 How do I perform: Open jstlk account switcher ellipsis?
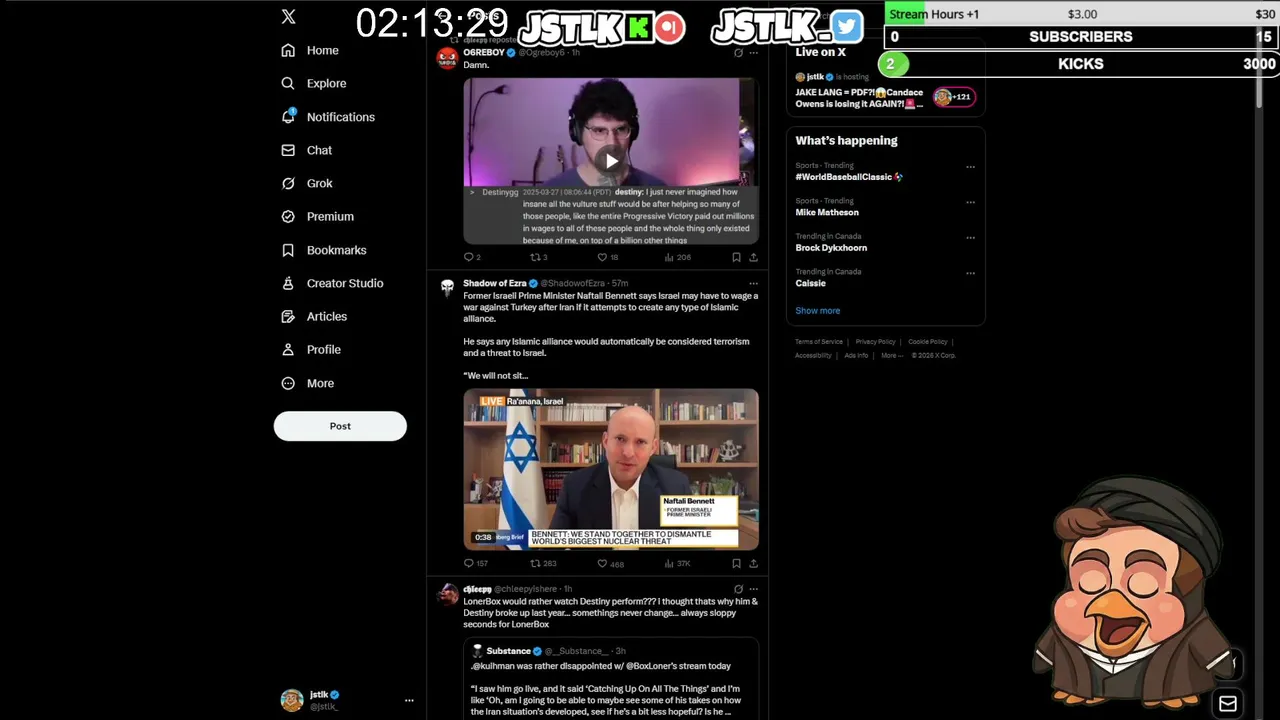pyautogui.click(x=409, y=700)
